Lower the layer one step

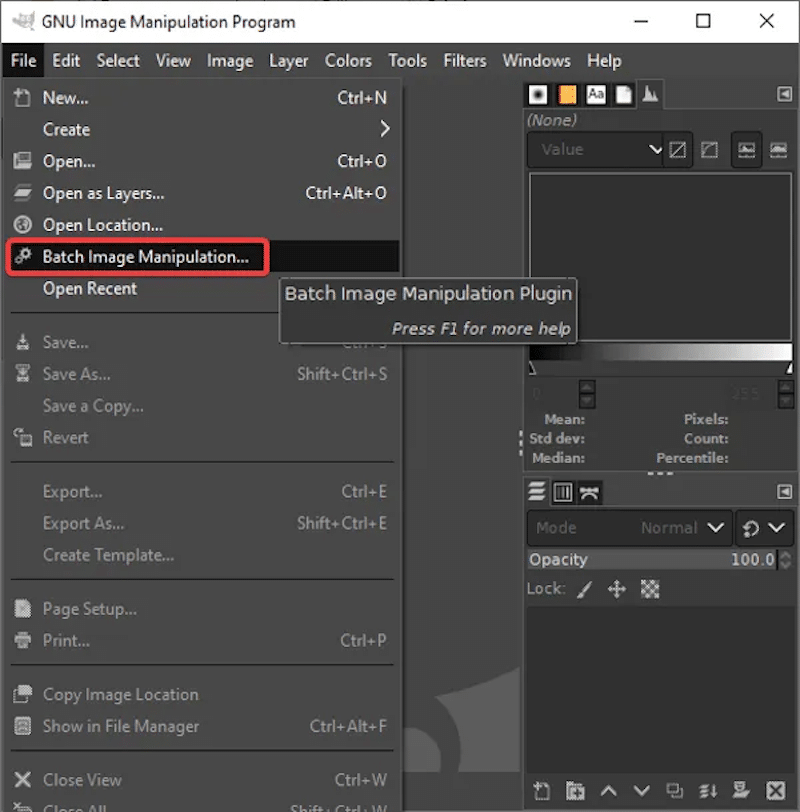pos(642,790)
